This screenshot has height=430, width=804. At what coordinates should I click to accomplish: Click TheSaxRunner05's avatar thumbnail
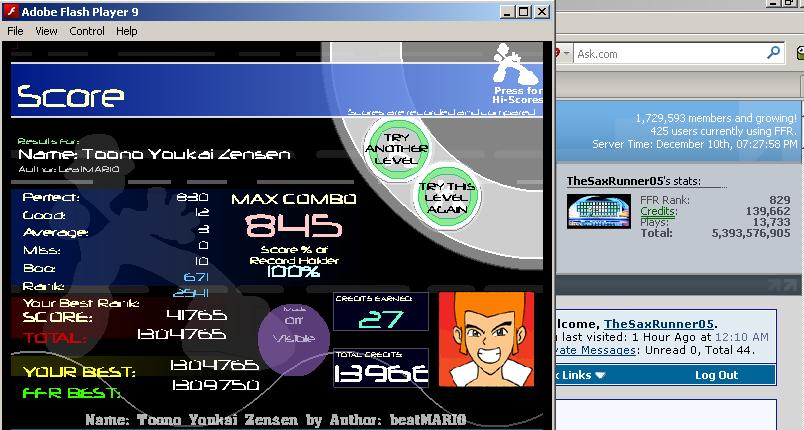pyautogui.click(x=599, y=211)
